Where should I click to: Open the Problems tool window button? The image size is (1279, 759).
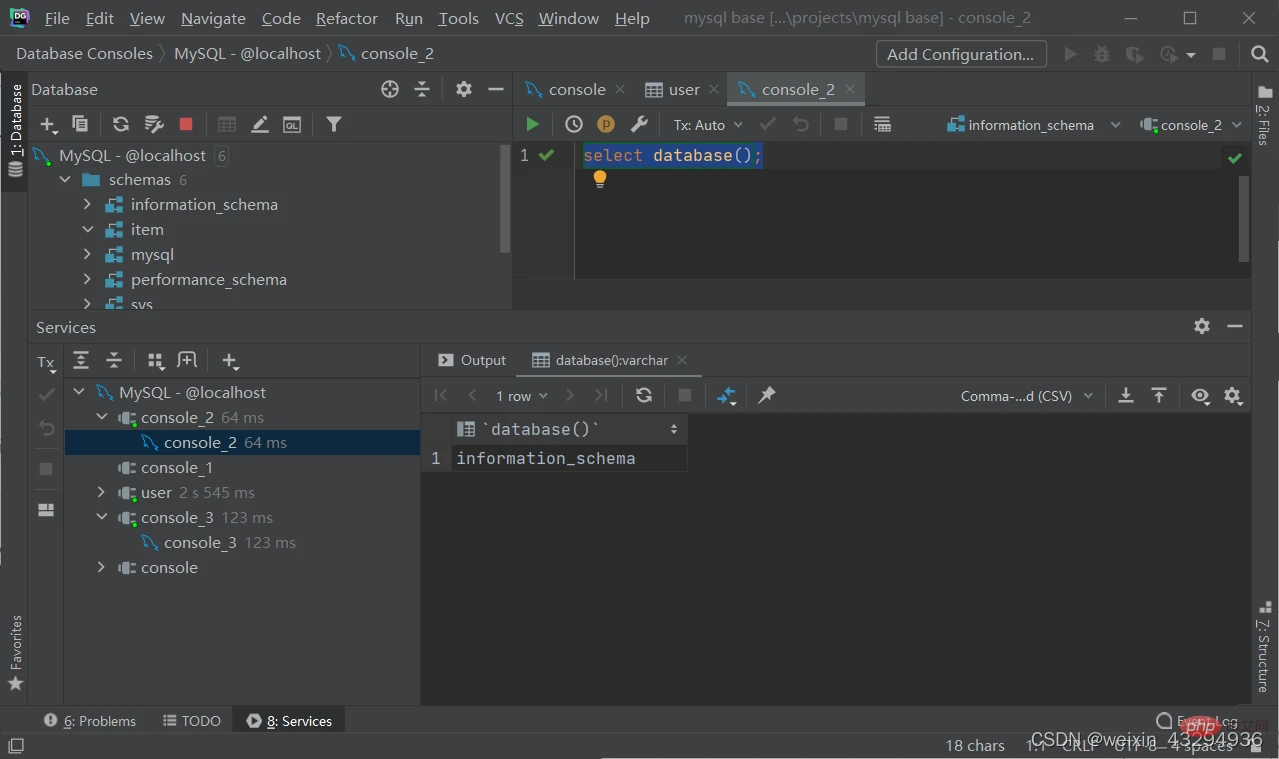pyautogui.click(x=90, y=720)
